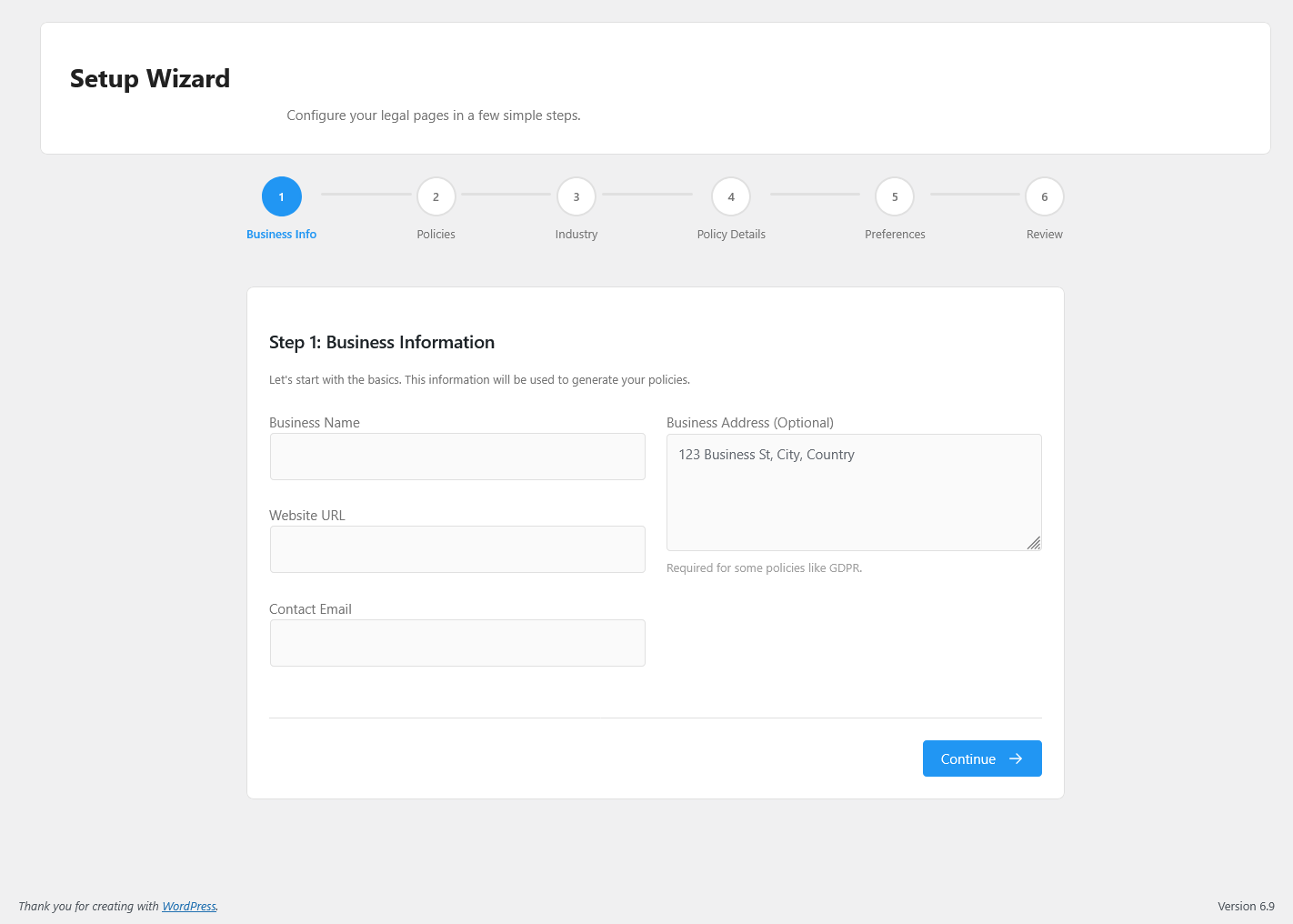Switch to the Policies step label
Image resolution: width=1293 pixels, height=924 pixels.
click(x=436, y=235)
